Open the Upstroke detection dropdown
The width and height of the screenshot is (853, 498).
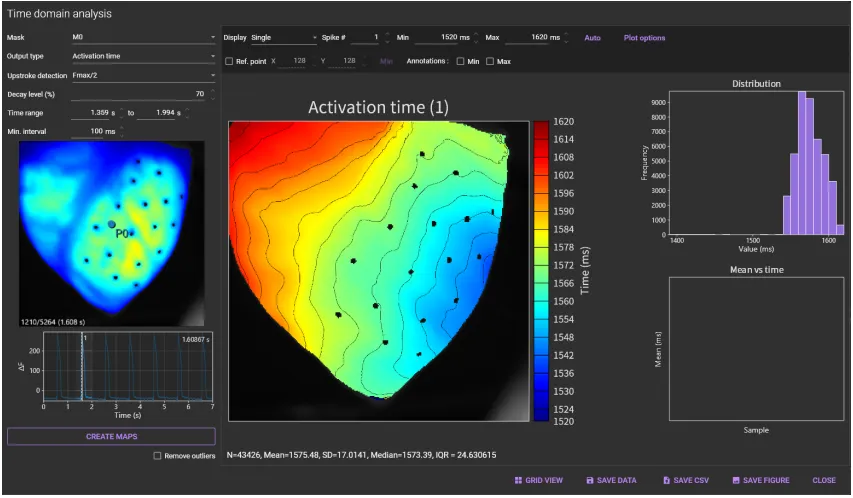click(142, 75)
